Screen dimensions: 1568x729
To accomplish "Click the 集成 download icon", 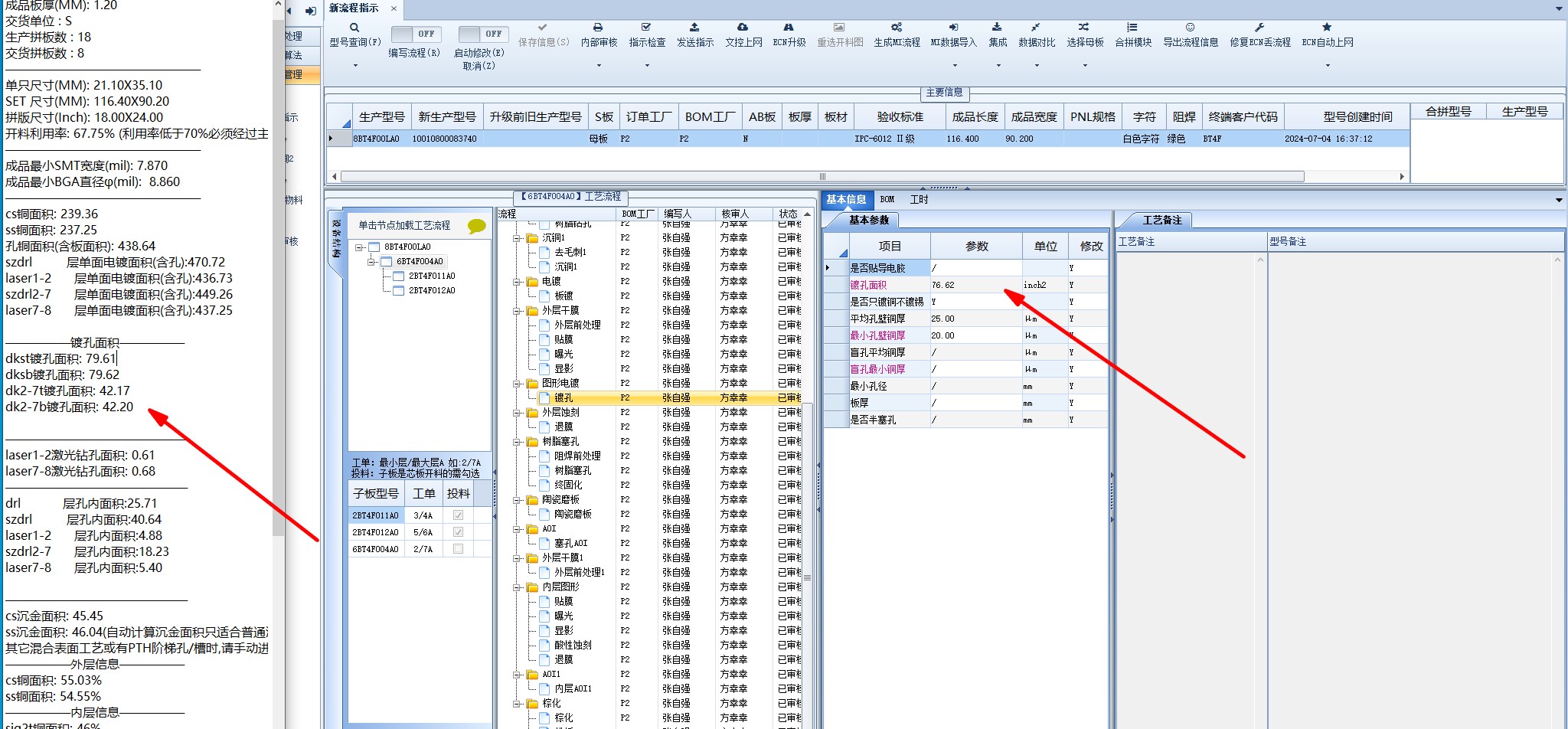I will pyautogui.click(x=997, y=27).
